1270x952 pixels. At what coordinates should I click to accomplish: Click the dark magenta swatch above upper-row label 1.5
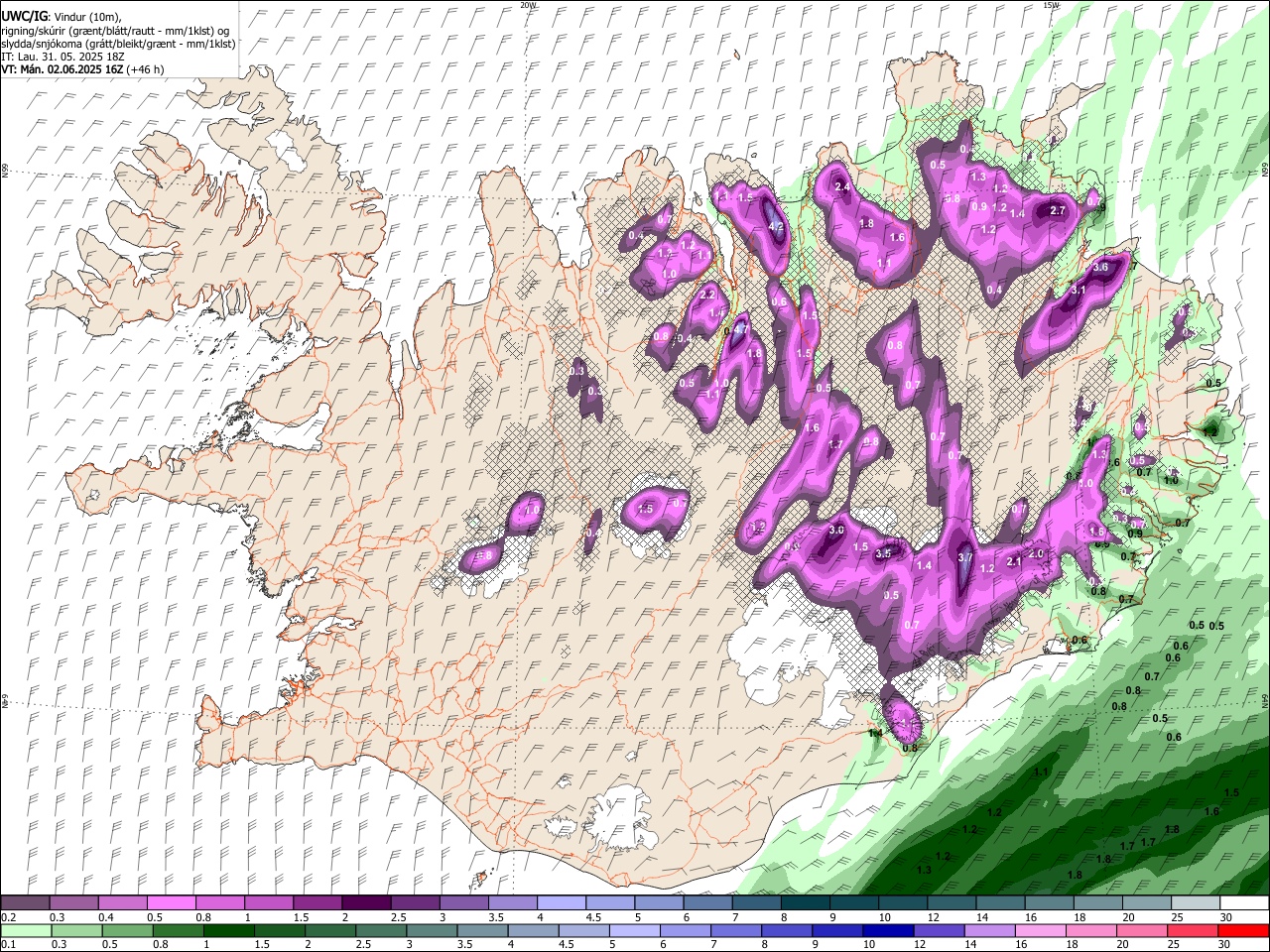coord(317,903)
